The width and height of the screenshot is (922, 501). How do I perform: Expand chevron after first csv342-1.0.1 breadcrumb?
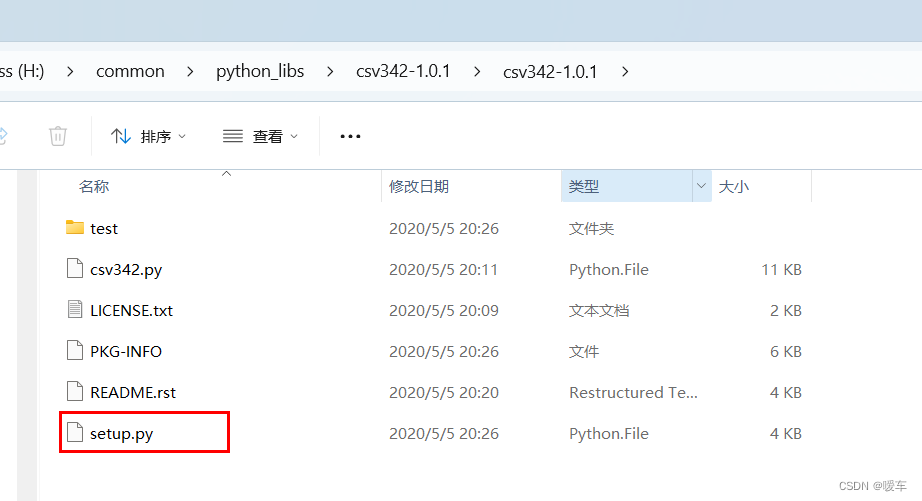tap(477, 72)
